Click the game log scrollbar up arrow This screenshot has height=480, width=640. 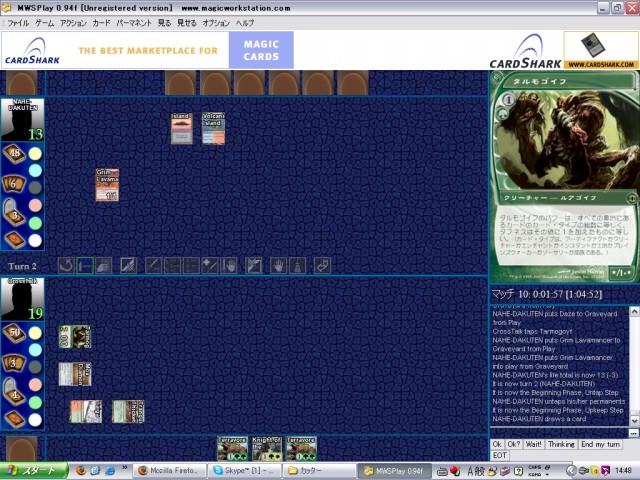tap(634, 311)
